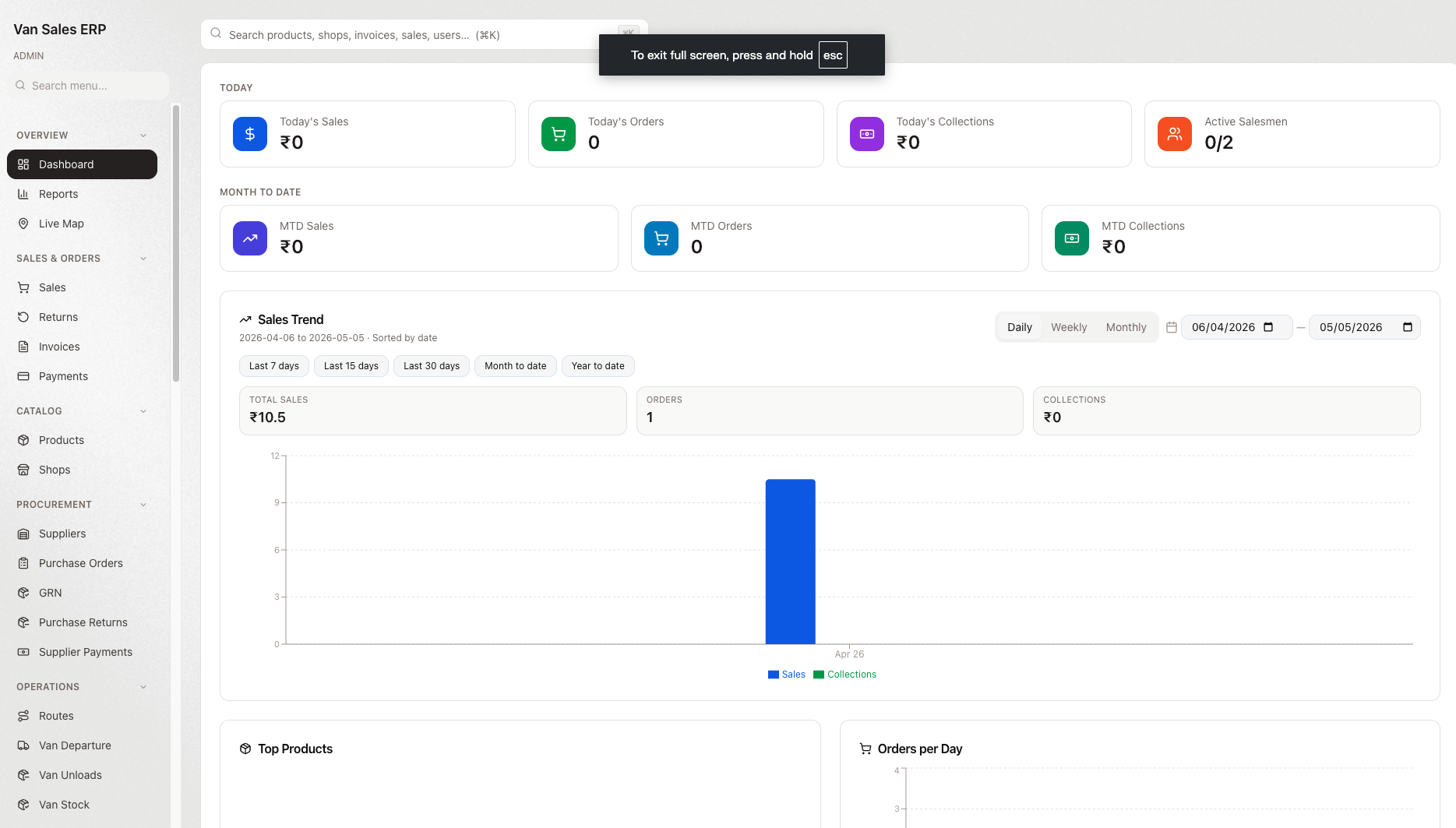Click the Invoices document icon
The height and width of the screenshot is (828, 1456).
click(x=23, y=347)
